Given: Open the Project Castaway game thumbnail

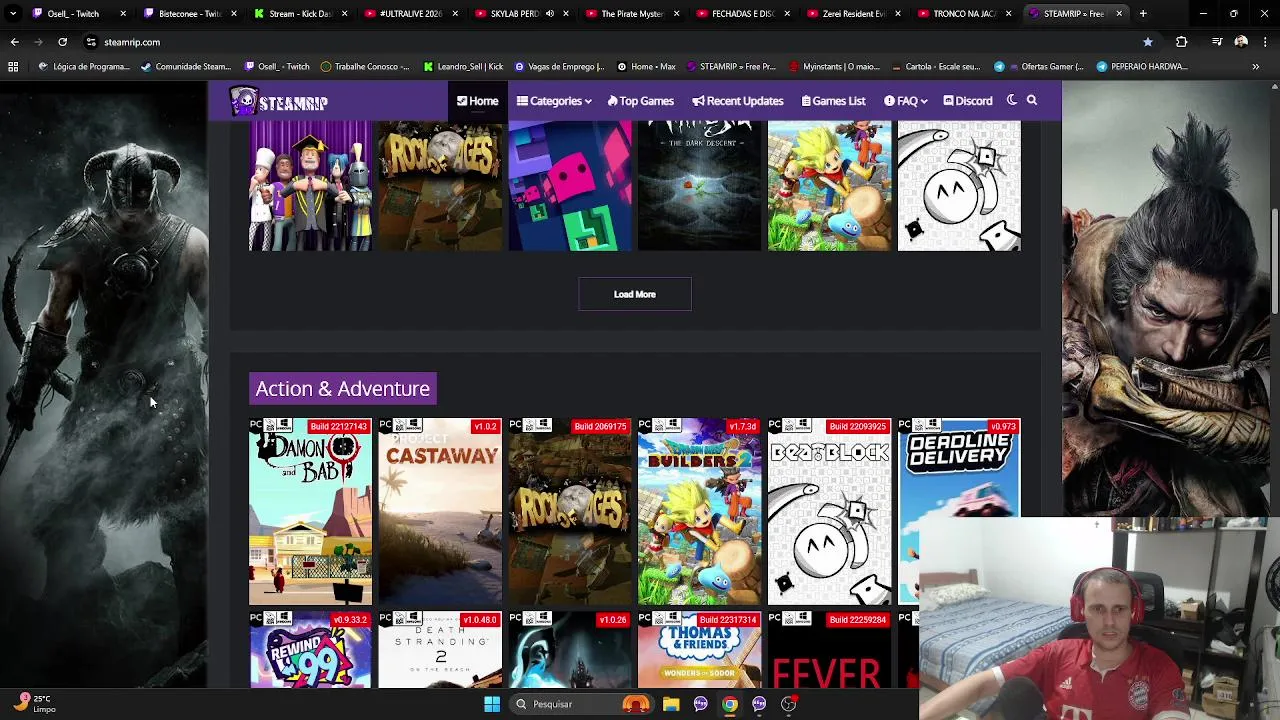Looking at the screenshot, I should click(440, 512).
